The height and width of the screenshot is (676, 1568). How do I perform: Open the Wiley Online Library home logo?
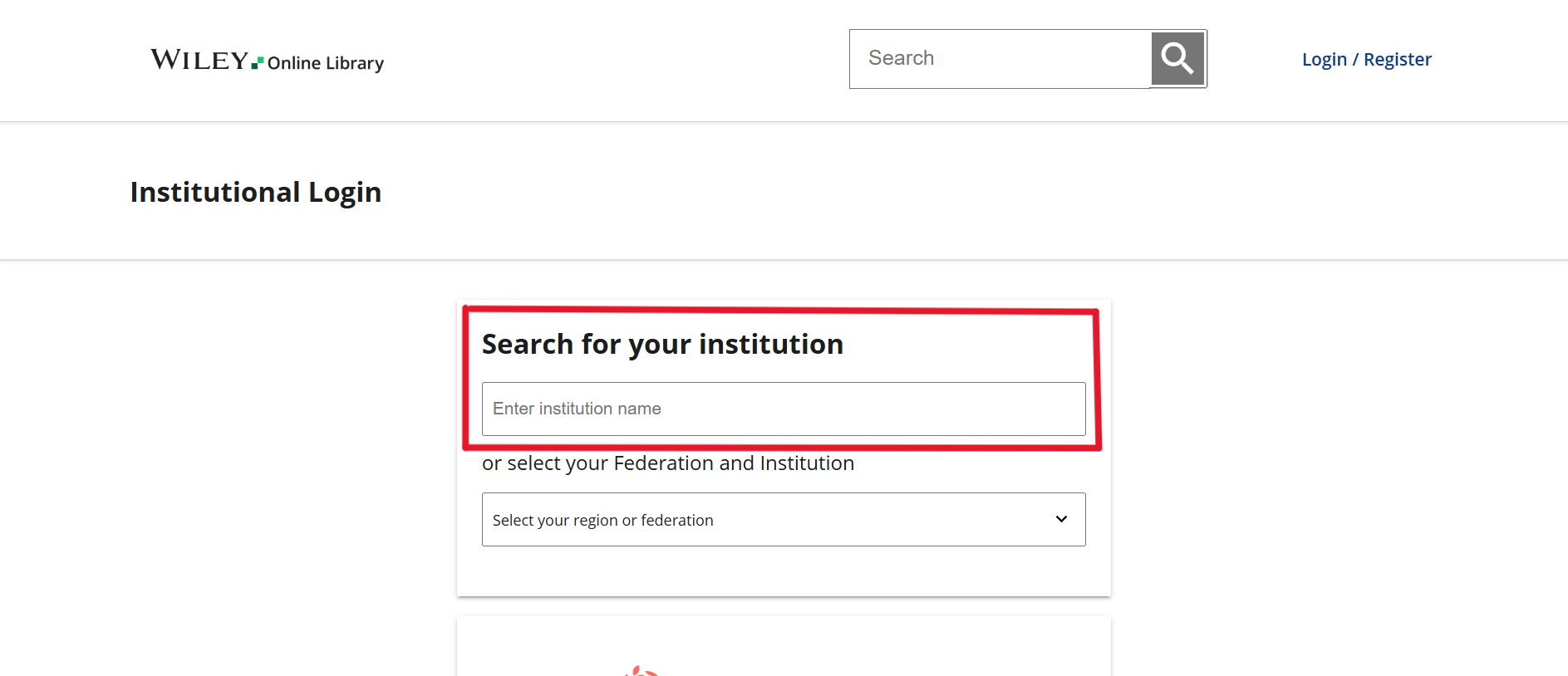(267, 61)
